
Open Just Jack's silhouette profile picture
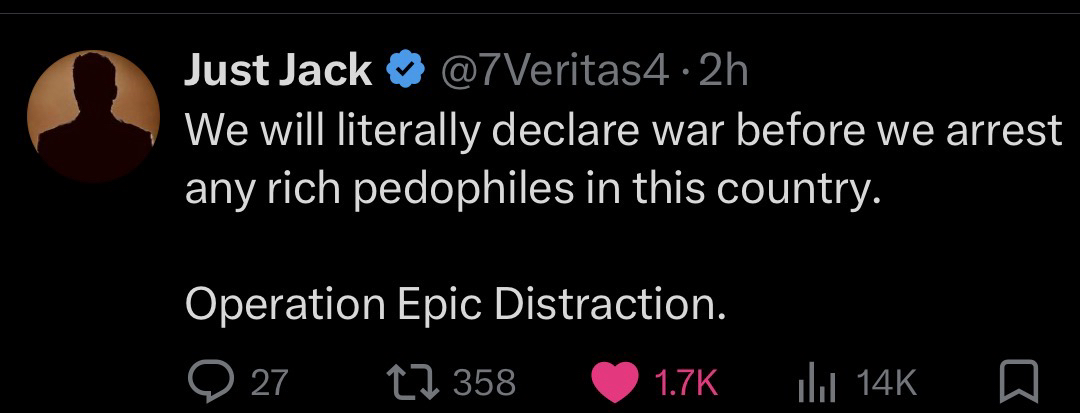pyautogui.click(x=93, y=115)
